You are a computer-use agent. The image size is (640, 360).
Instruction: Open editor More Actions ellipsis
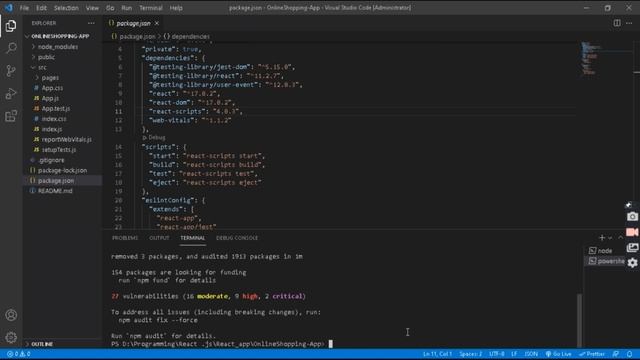[629, 23]
